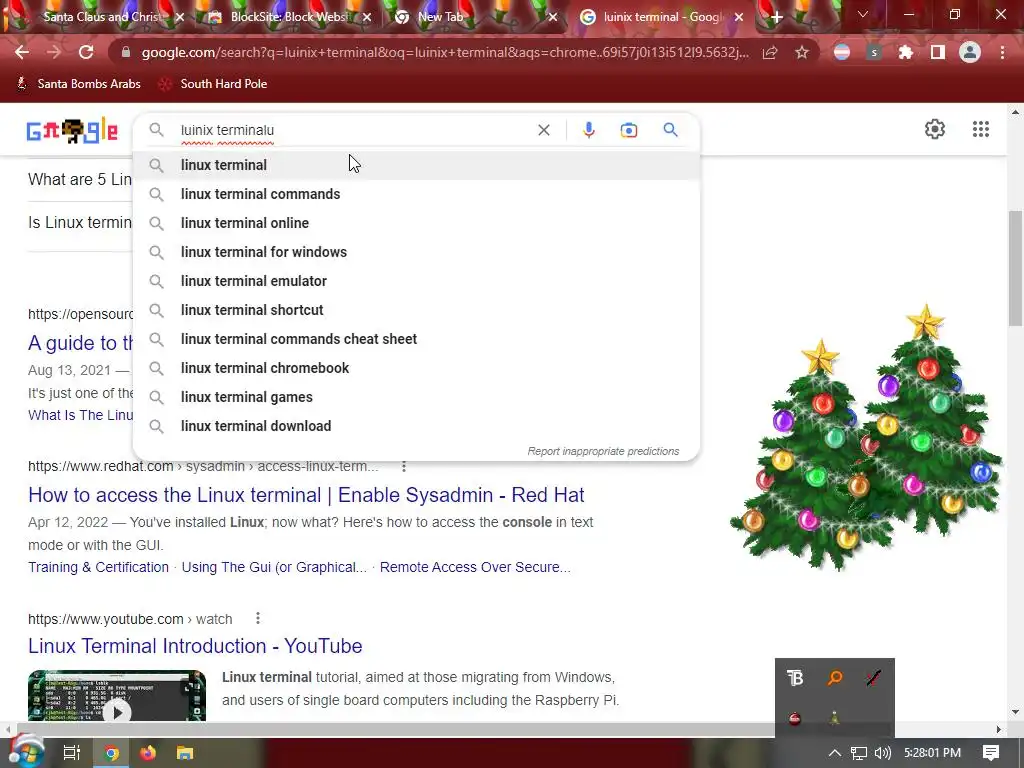Open Extensions puzzle icon
The image size is (1024, 768).
905,52
